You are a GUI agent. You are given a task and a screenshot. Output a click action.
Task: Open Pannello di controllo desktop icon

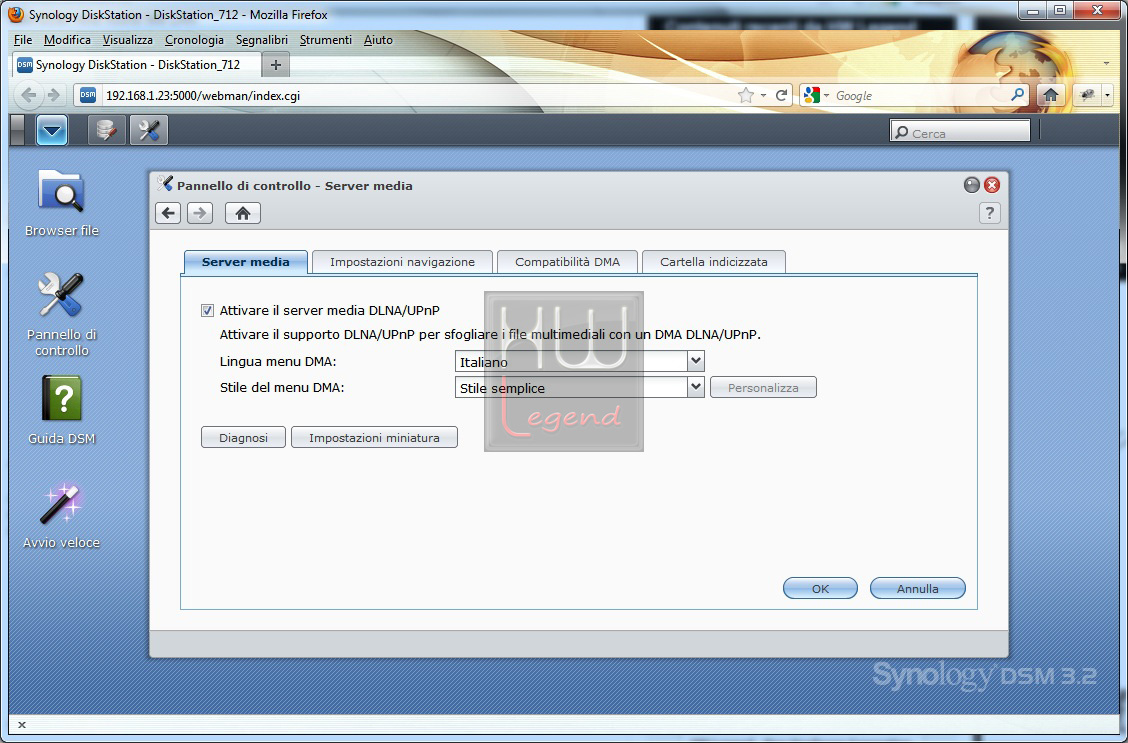pos(61,314)
